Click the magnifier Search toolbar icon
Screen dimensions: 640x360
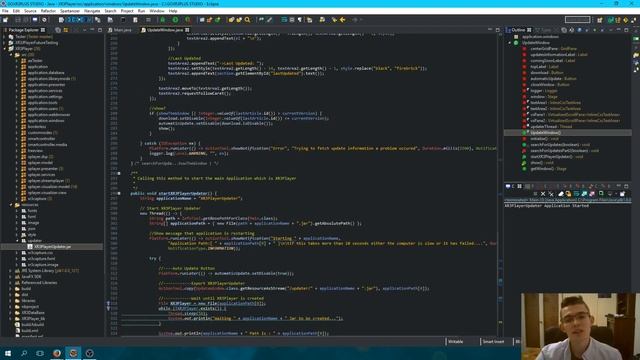pyautogui.click(x=247, y=20)
